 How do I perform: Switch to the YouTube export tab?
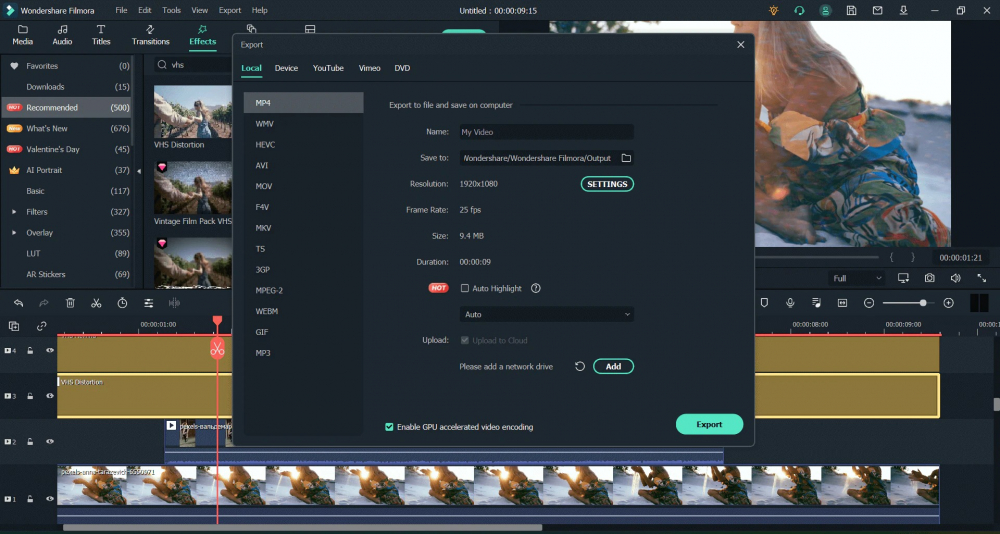(328, 68)
